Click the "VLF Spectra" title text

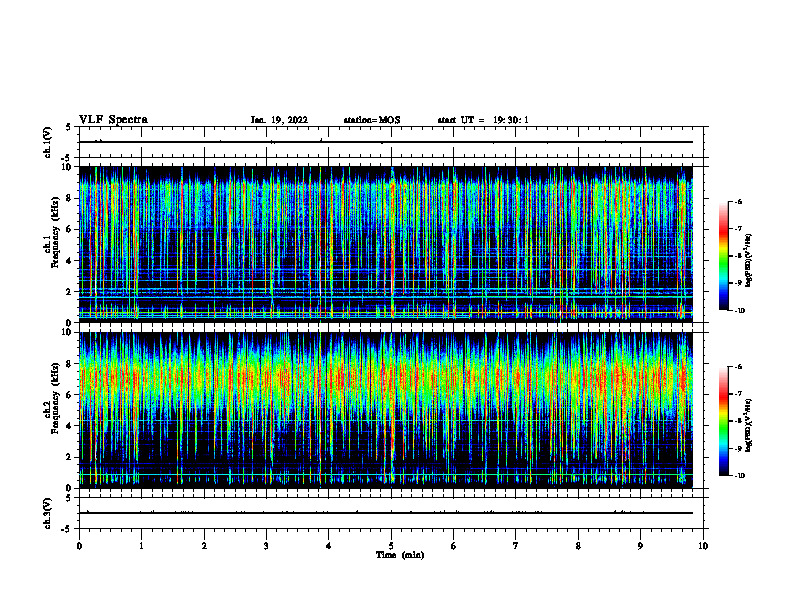tap(113, 120)
